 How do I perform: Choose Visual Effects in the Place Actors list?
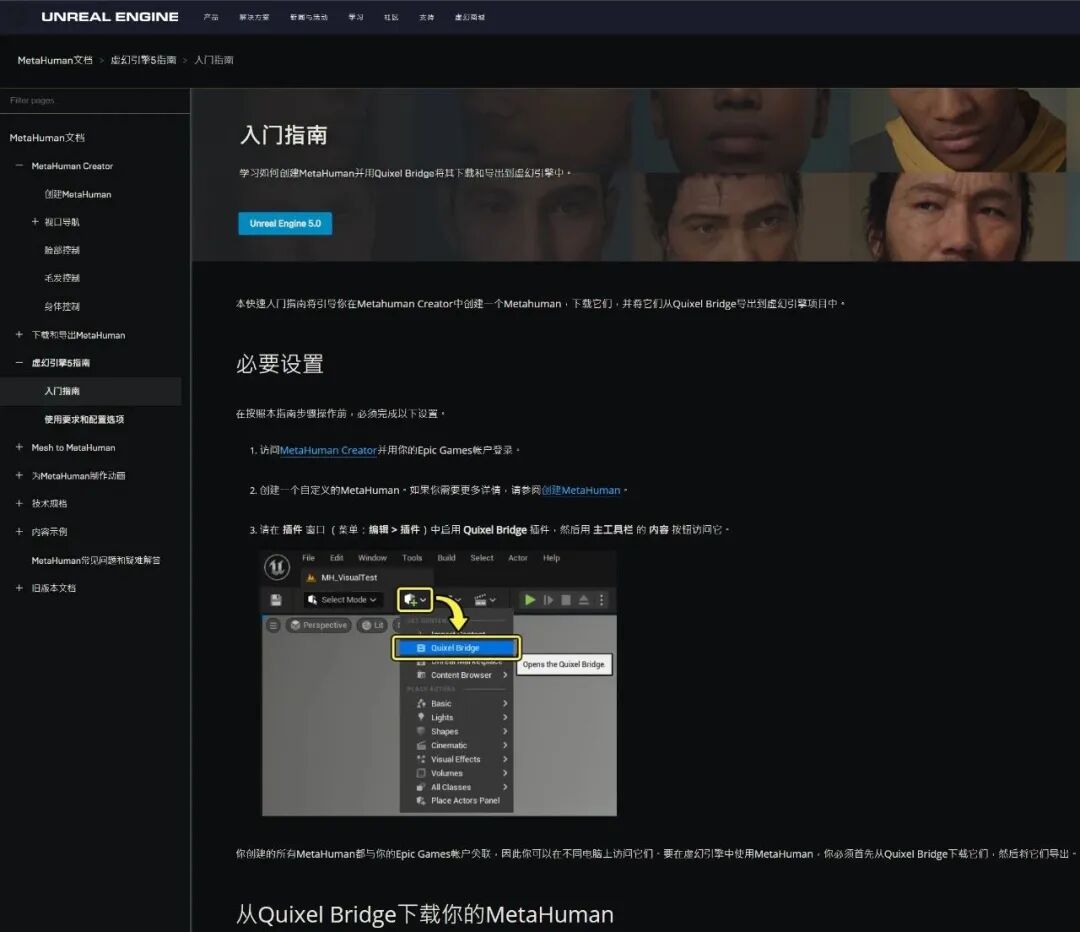[457, 759]
